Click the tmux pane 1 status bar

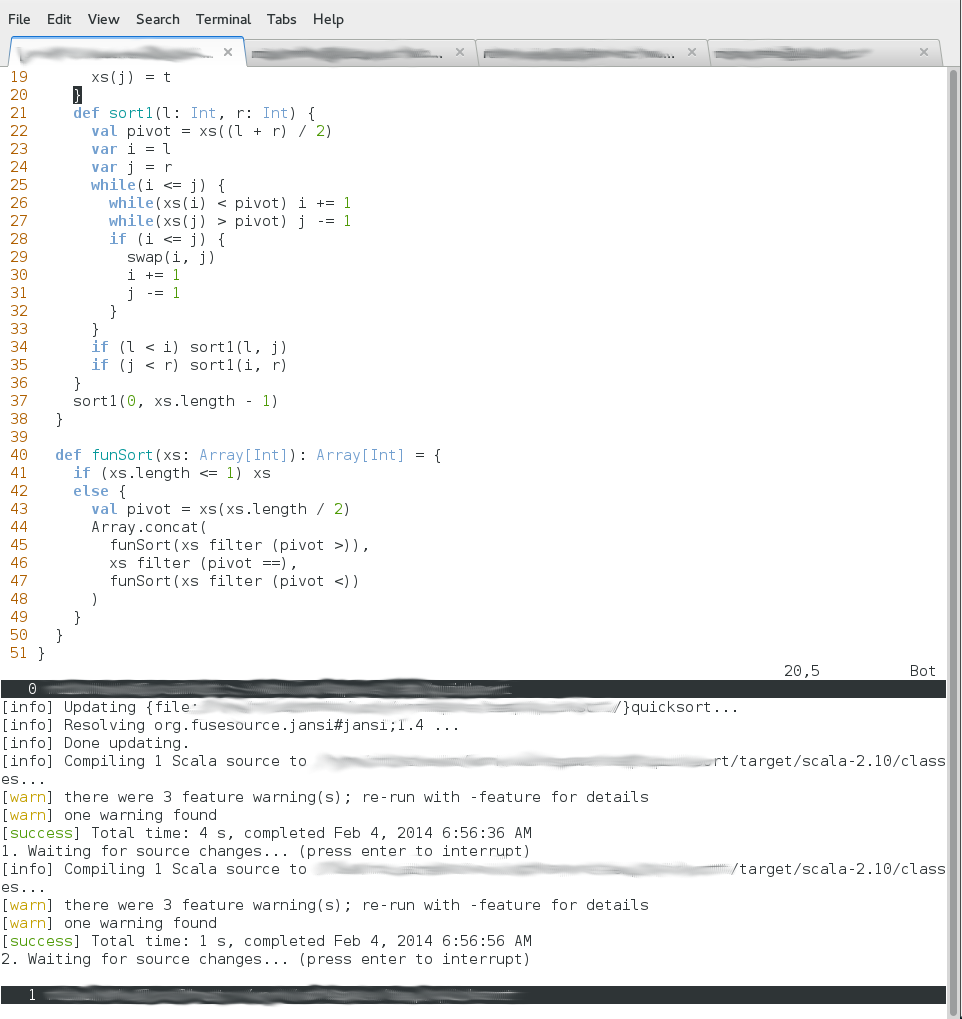pos(473,994)
